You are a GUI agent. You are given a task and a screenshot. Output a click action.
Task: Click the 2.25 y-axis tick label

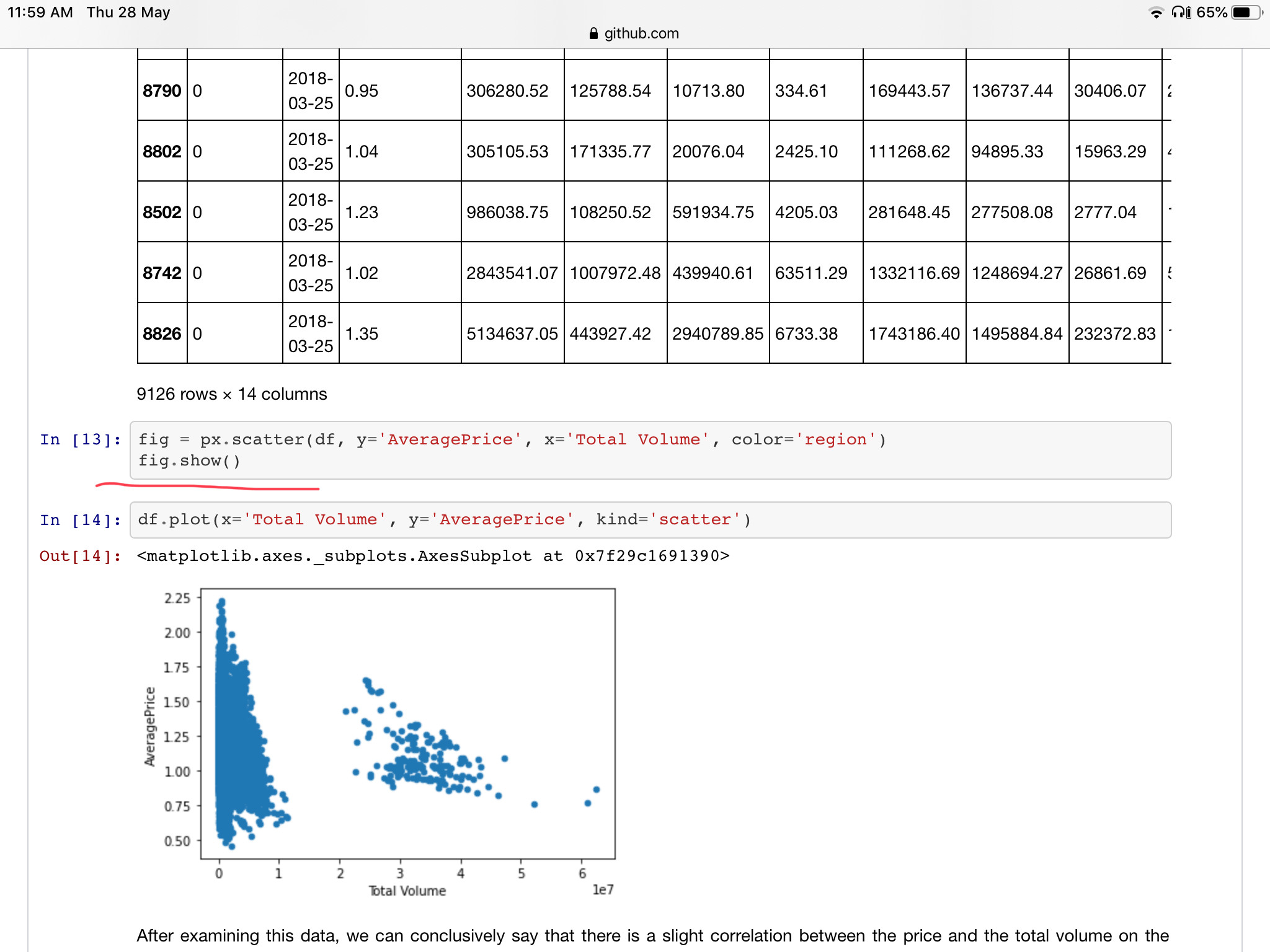(x=177, y=598)
